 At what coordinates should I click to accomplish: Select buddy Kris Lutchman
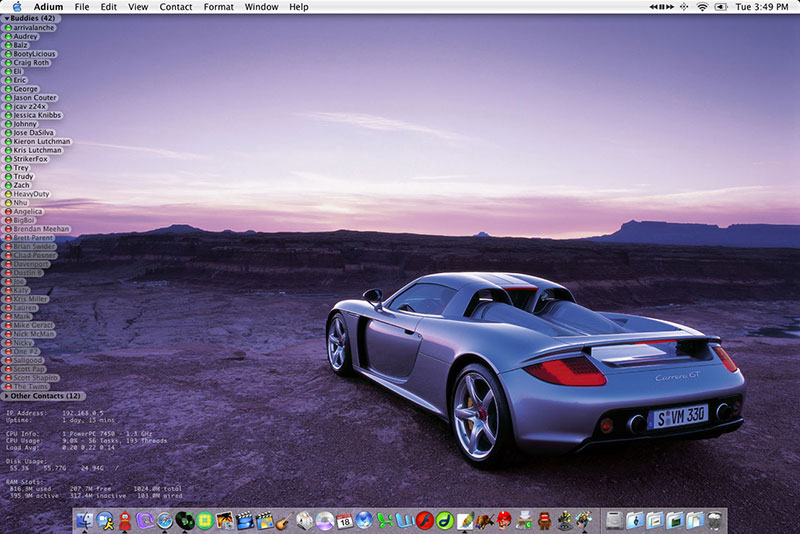[33, 150]
